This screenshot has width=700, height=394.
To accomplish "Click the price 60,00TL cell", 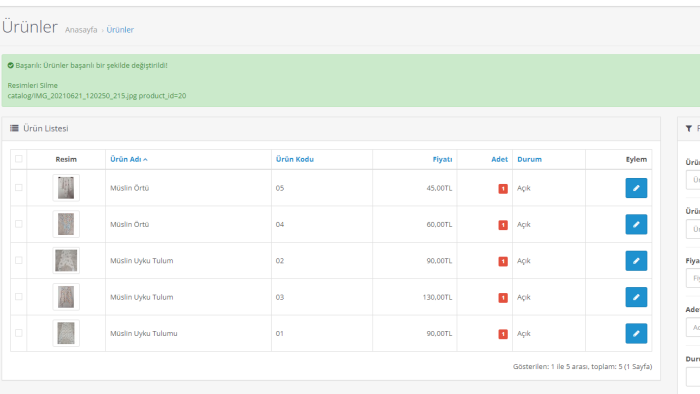I will coord(439,224).
